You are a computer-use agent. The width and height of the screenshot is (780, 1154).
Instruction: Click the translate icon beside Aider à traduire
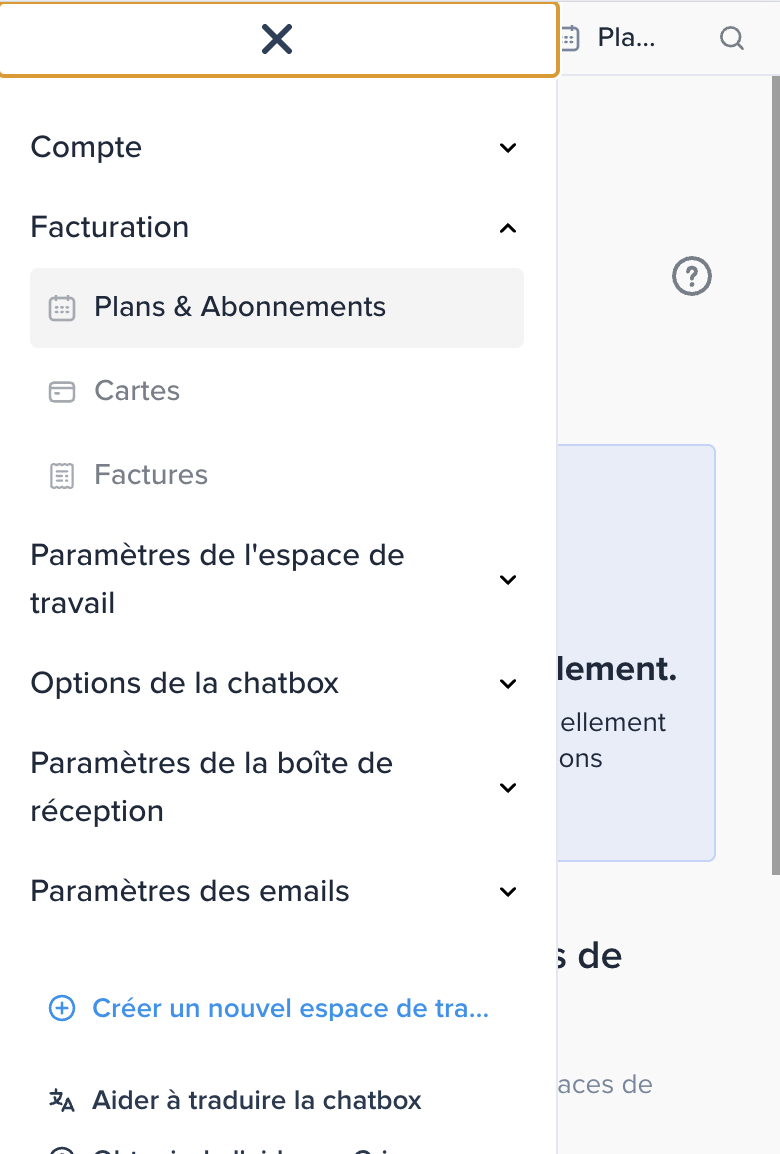tap(62, 1100)
